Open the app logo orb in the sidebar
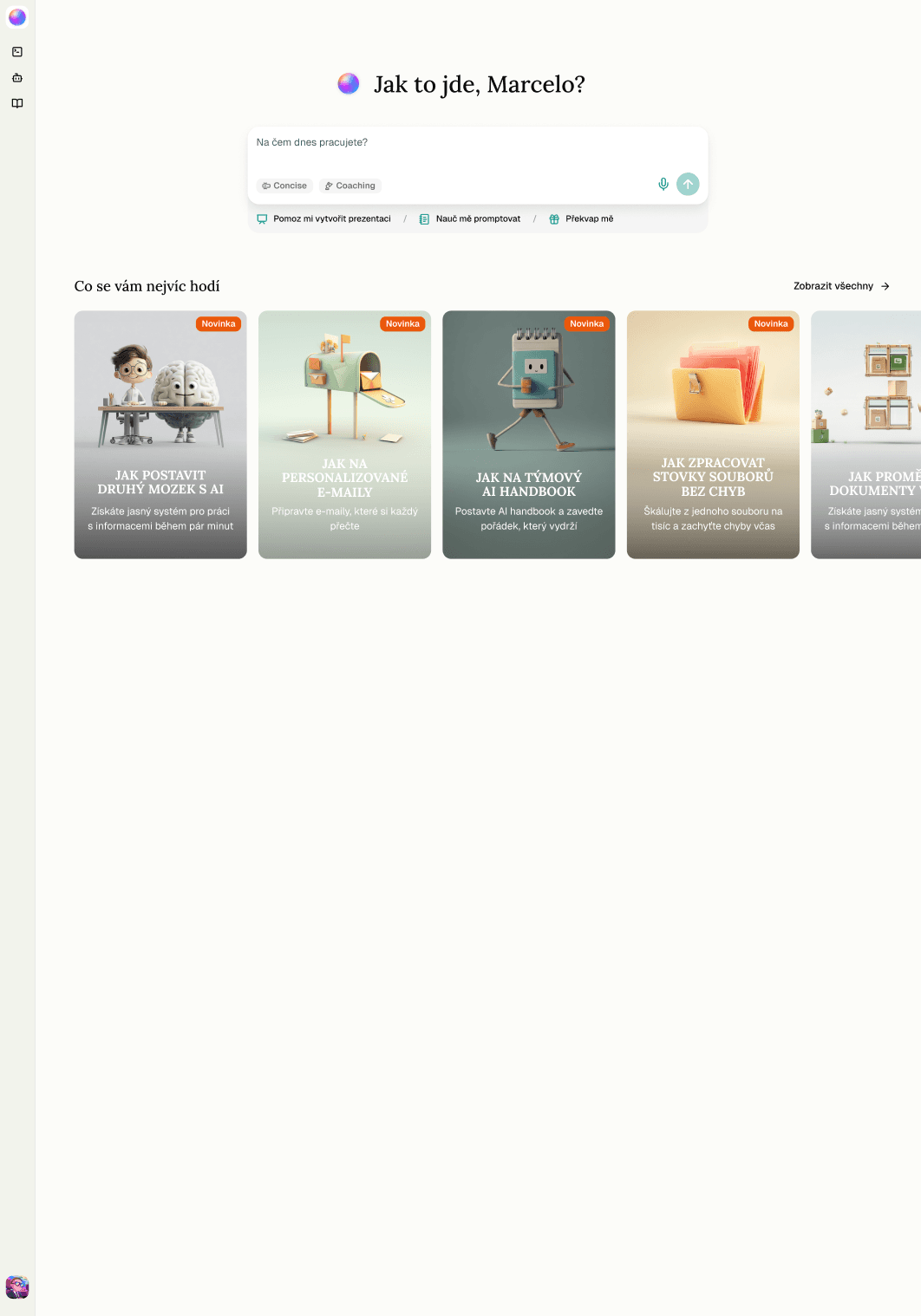Screen dimensions: 921x1316 [17, 17]
